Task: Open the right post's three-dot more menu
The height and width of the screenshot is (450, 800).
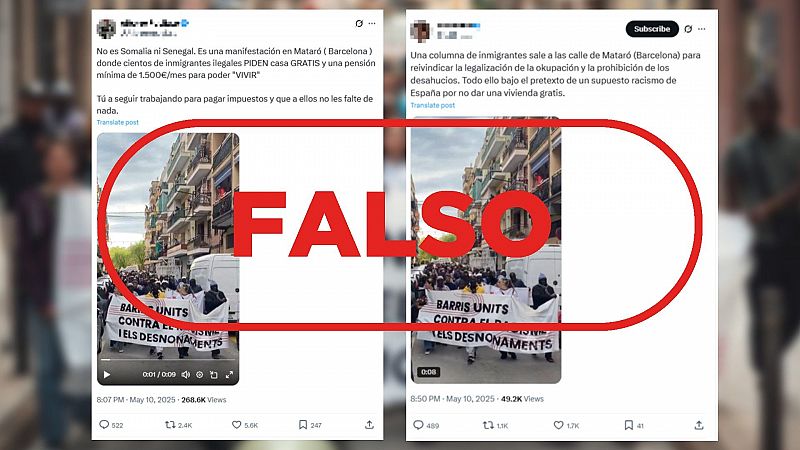Action: tap(702, 29)
